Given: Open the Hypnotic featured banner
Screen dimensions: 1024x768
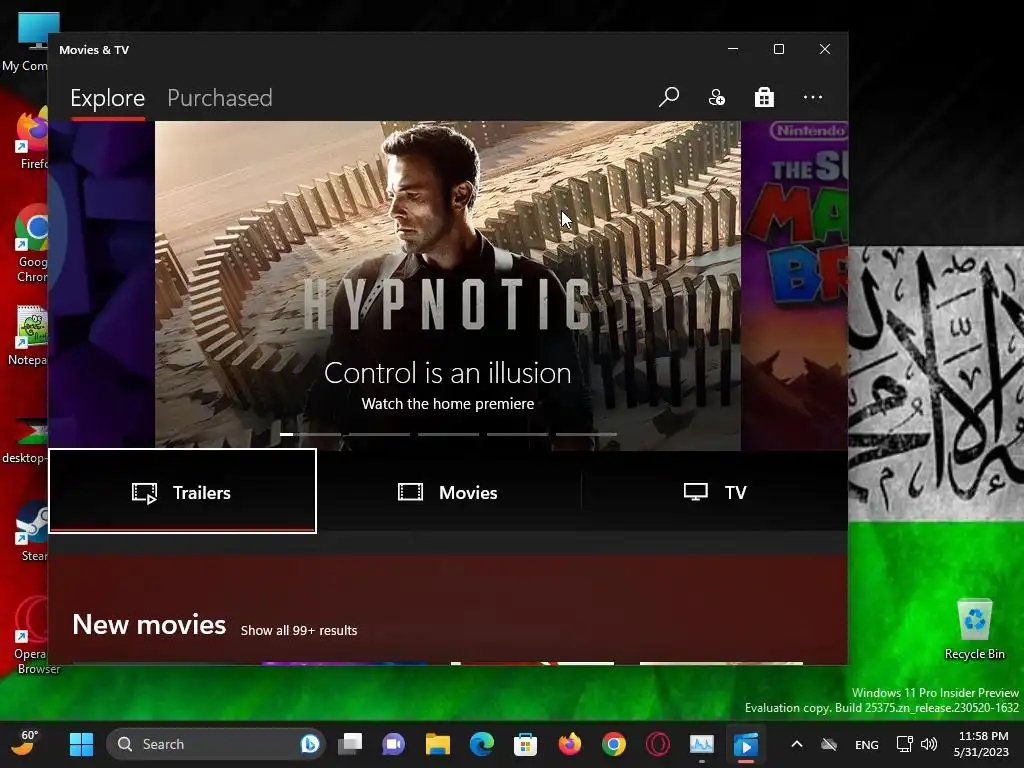Looking at the screenshot, I should point(447,285).
